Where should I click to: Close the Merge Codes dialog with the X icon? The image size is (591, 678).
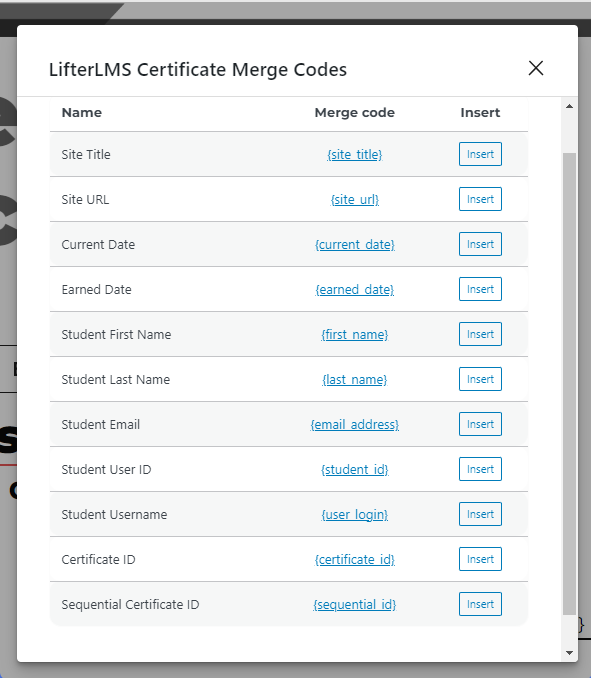pyautogui.click(x=536, y=68)
